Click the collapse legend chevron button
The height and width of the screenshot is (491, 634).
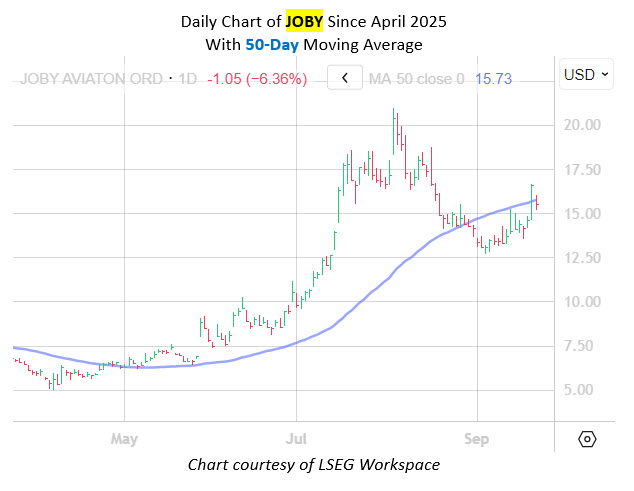(x=345, y=78)
